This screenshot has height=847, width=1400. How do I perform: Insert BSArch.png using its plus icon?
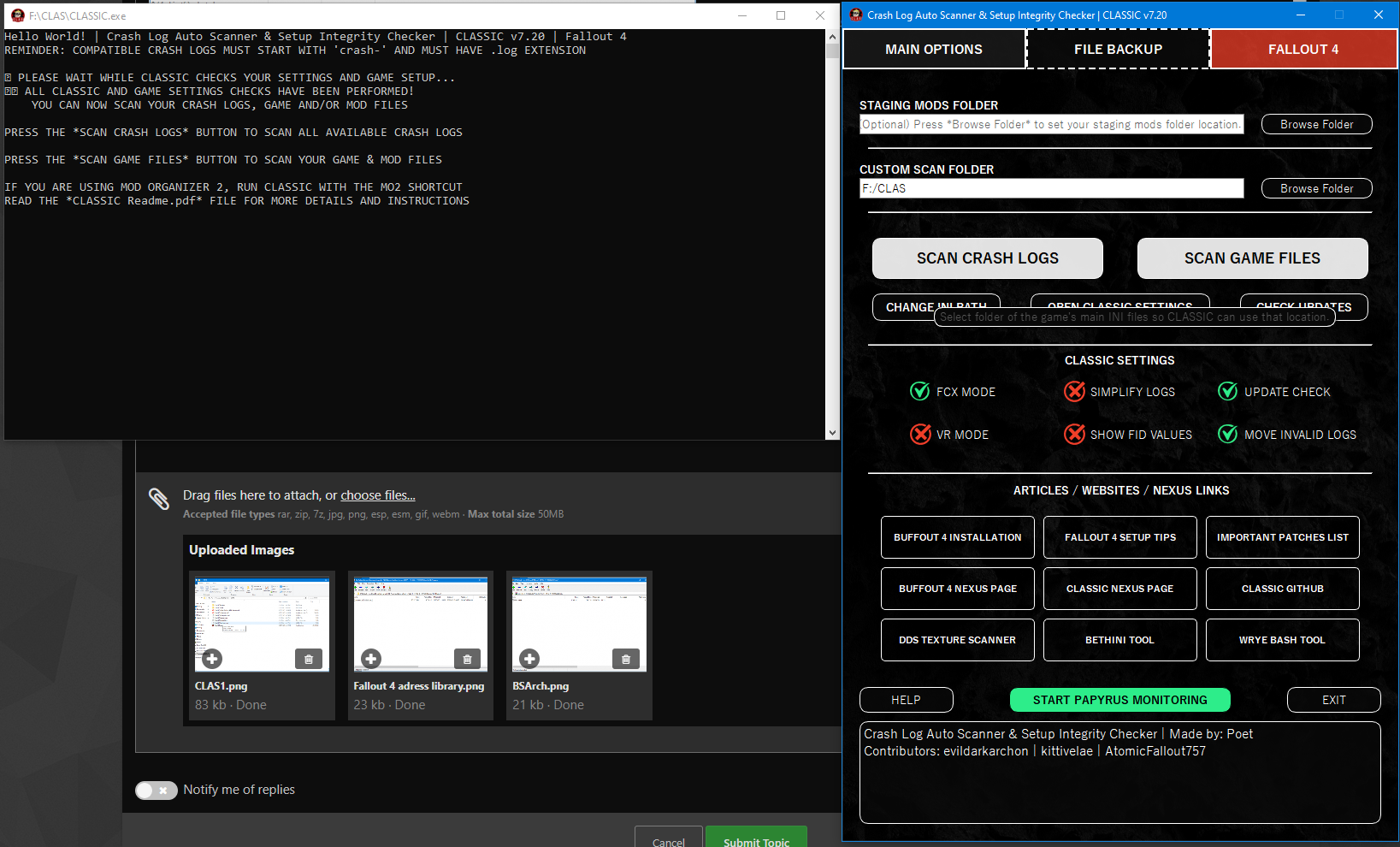pos(529,659)
